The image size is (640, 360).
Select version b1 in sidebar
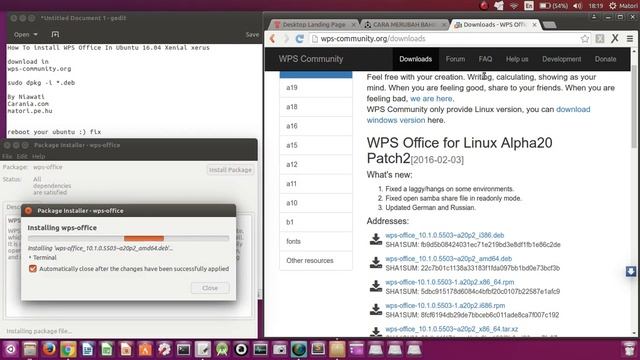(316, 222)
